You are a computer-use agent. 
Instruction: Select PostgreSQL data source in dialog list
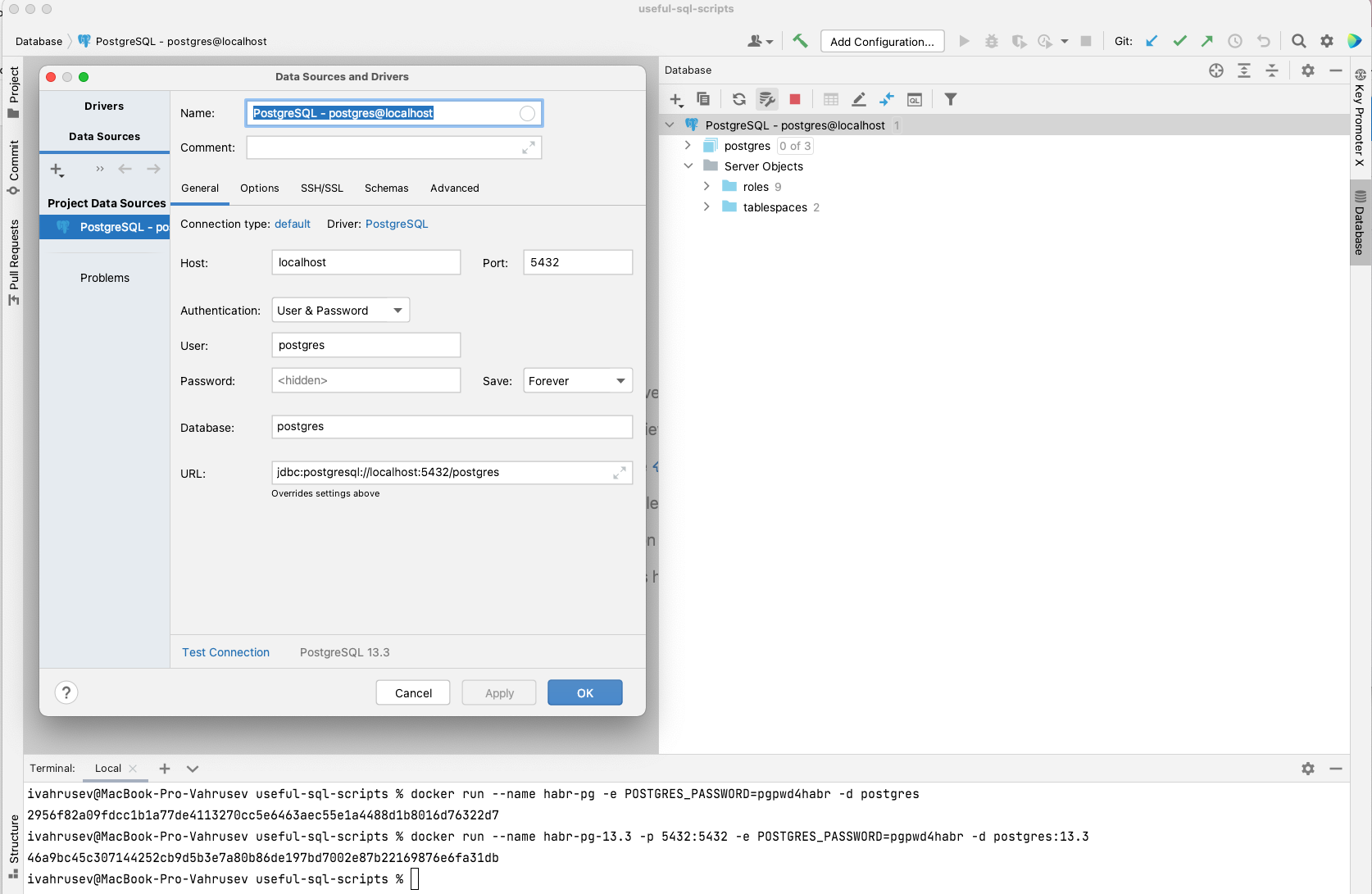(x=105, y=227)
